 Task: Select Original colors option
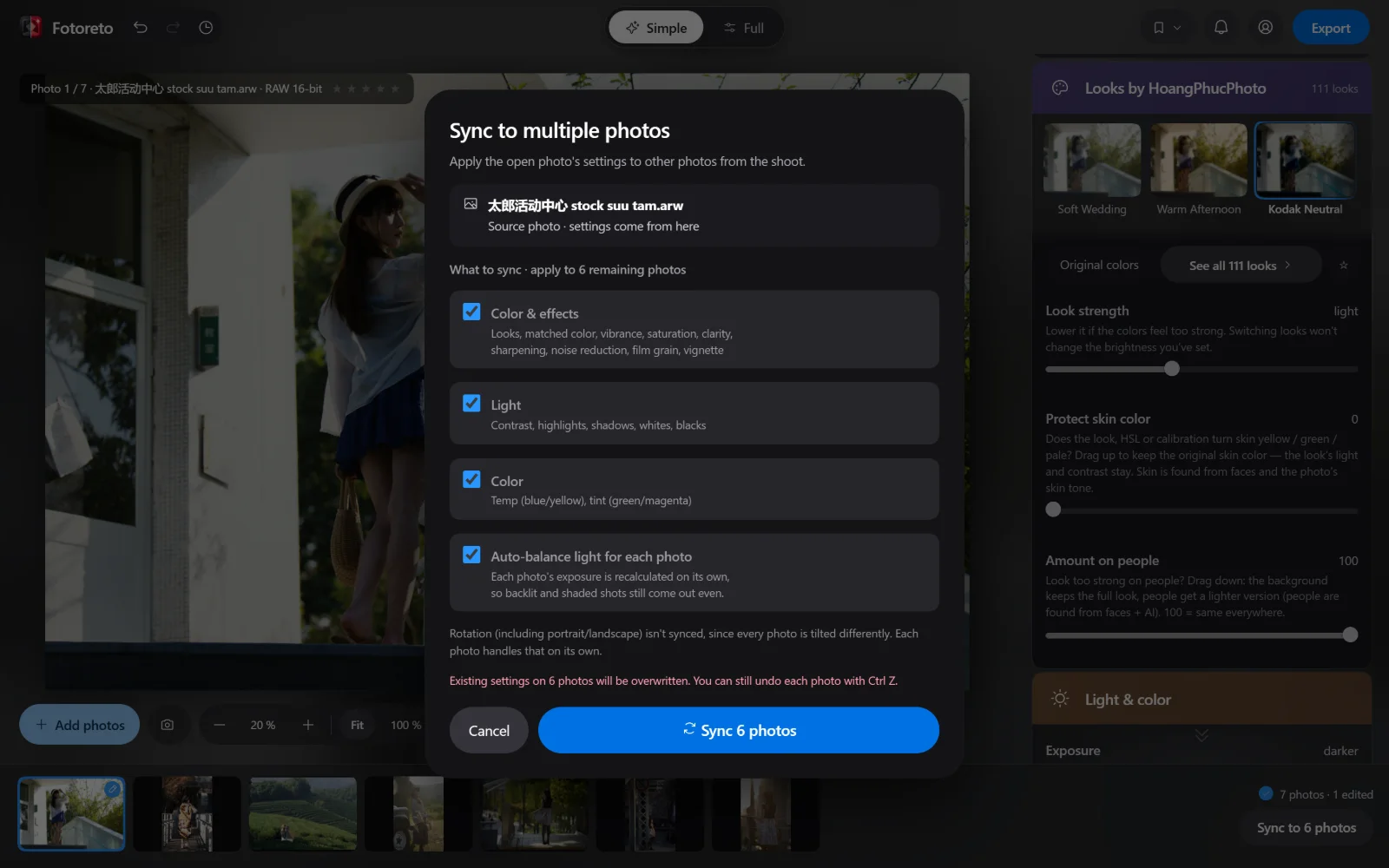pos(1099,265)
